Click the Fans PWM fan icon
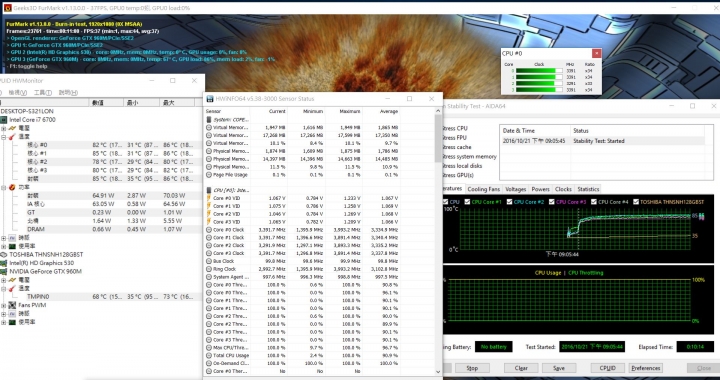 (x=12, y=305)
